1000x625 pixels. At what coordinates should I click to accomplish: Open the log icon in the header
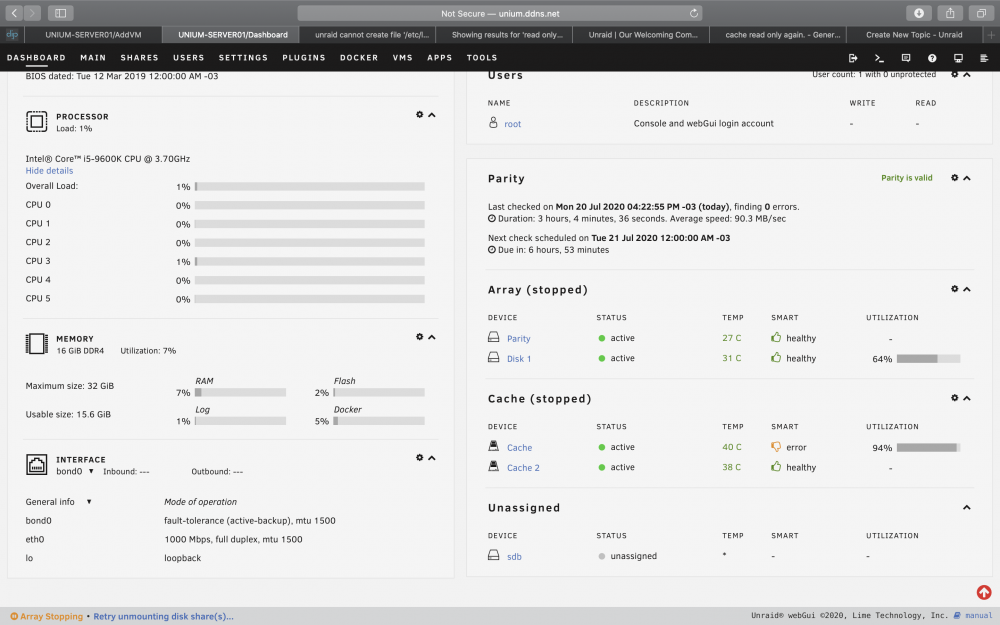click(x=984, y=58)
